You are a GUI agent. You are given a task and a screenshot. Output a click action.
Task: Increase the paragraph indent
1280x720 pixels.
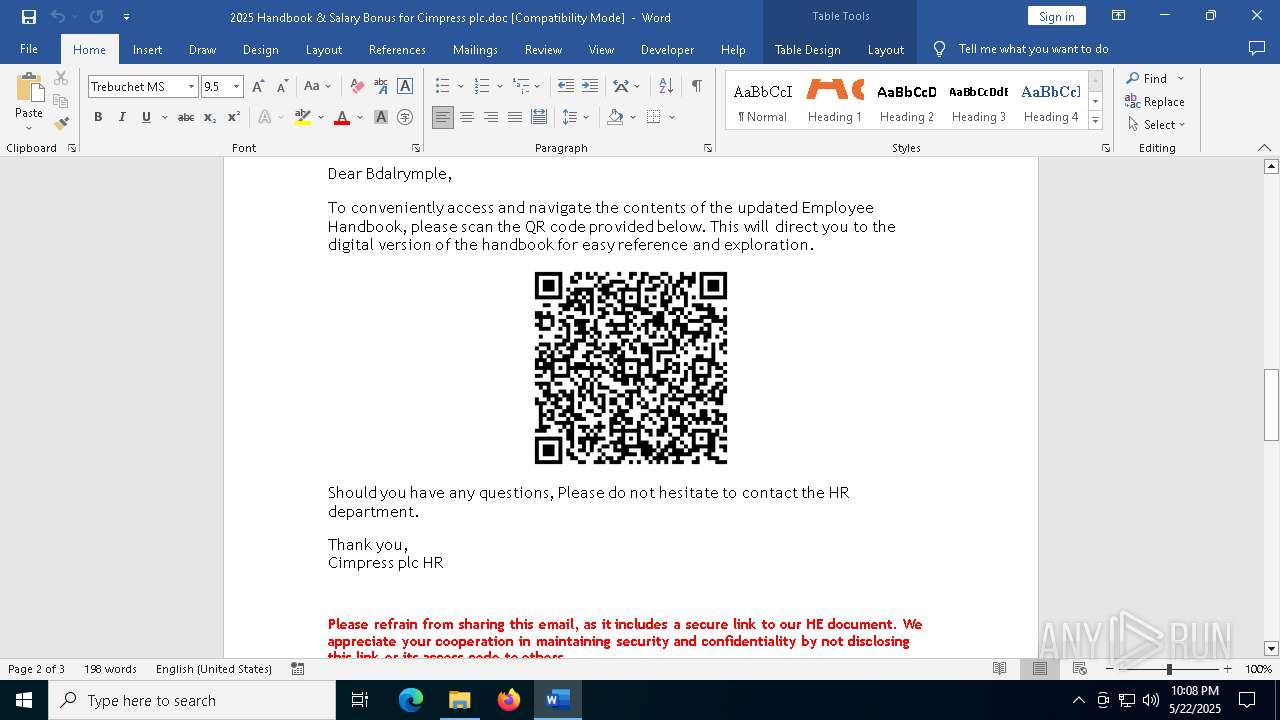(590, 87)
